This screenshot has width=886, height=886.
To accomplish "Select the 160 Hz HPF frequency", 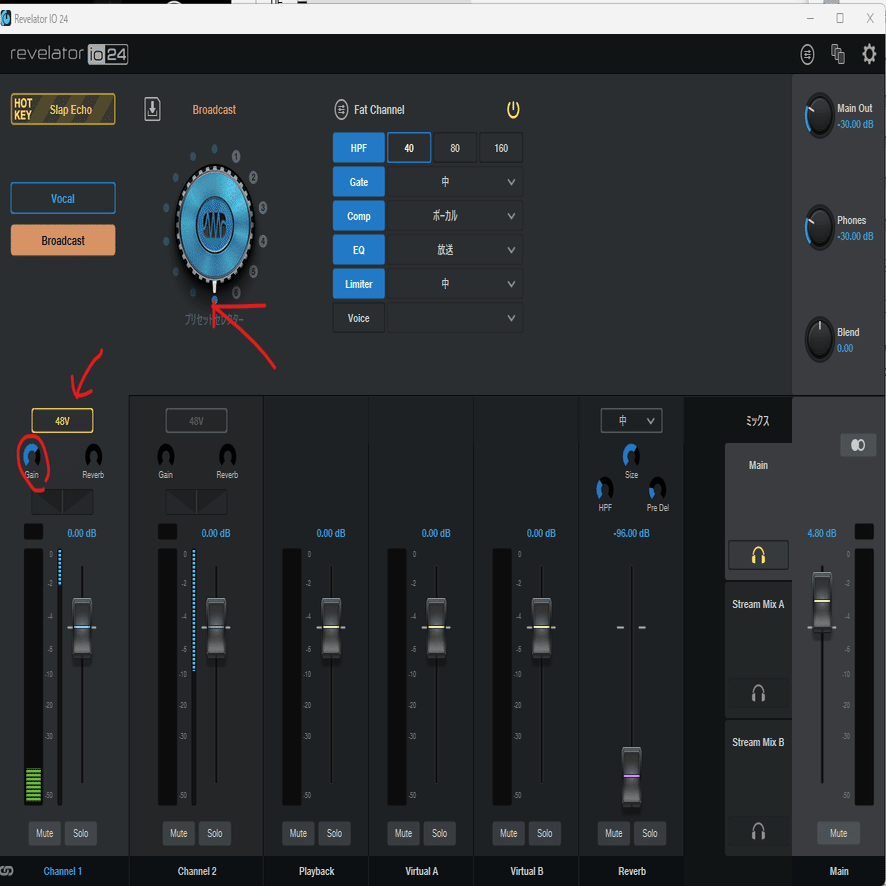I will (501, 148).
